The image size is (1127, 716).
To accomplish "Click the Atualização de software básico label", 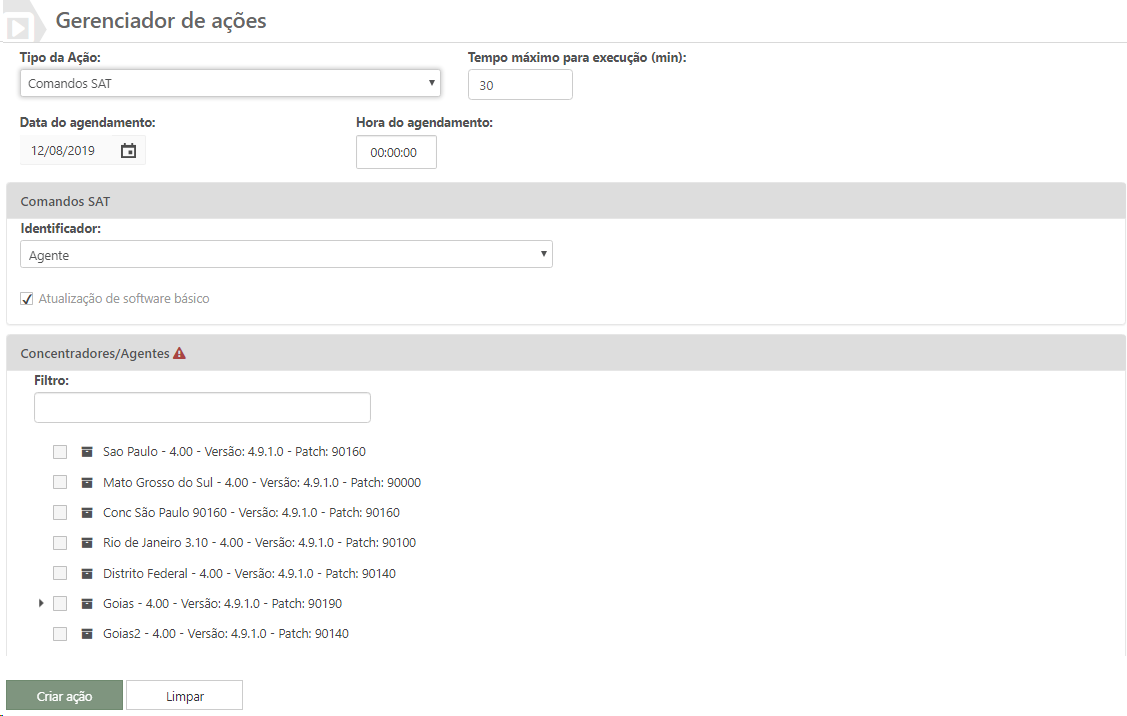I will [124, 298].
